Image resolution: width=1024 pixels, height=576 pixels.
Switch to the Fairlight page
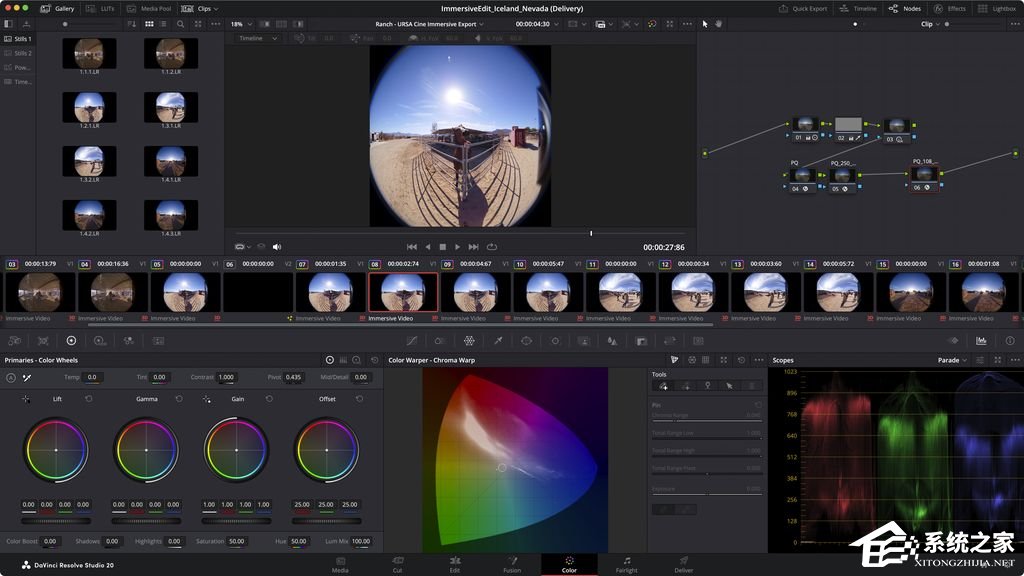(626, 564)
